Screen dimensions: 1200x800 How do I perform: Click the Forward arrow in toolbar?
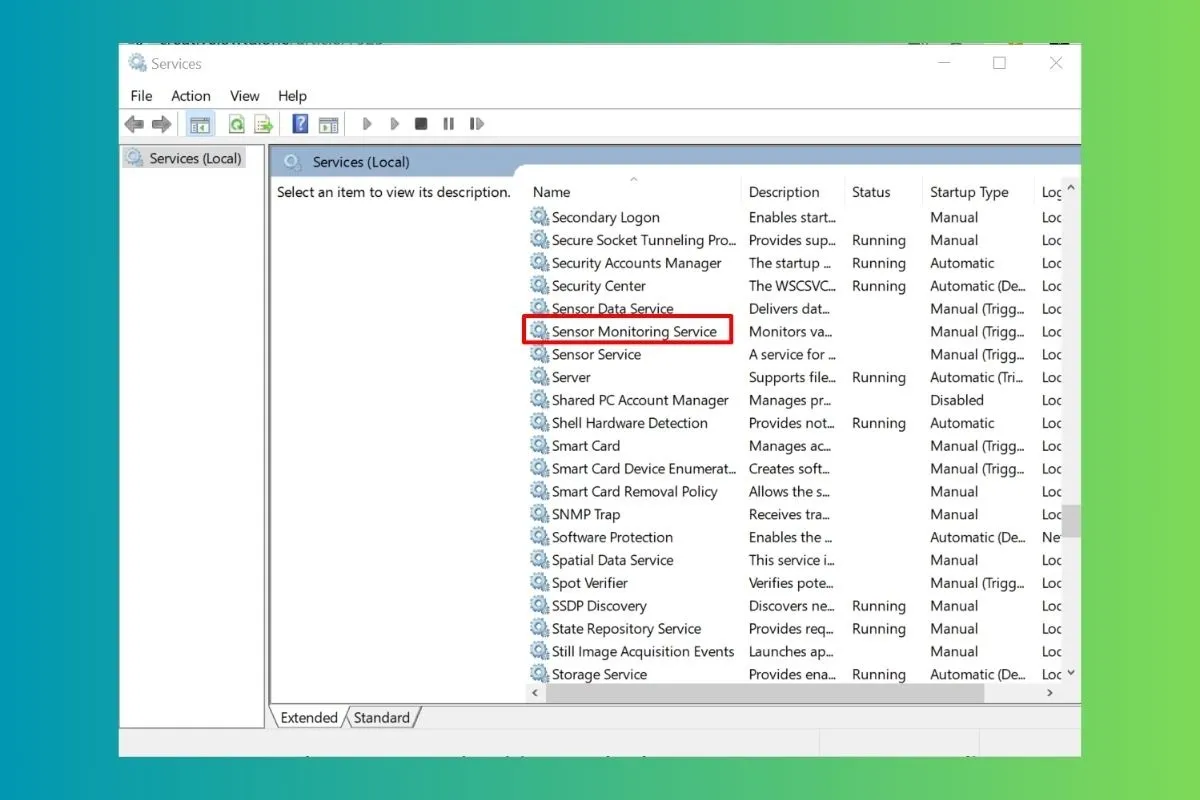(161, 124)
